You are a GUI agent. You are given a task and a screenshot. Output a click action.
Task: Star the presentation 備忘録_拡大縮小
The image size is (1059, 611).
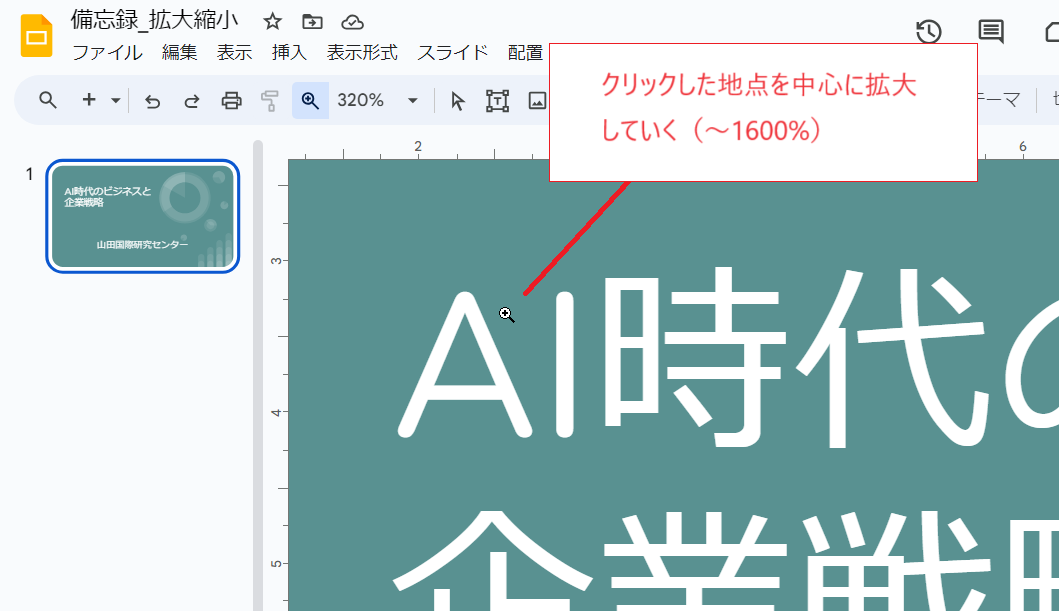coord(272,22)
